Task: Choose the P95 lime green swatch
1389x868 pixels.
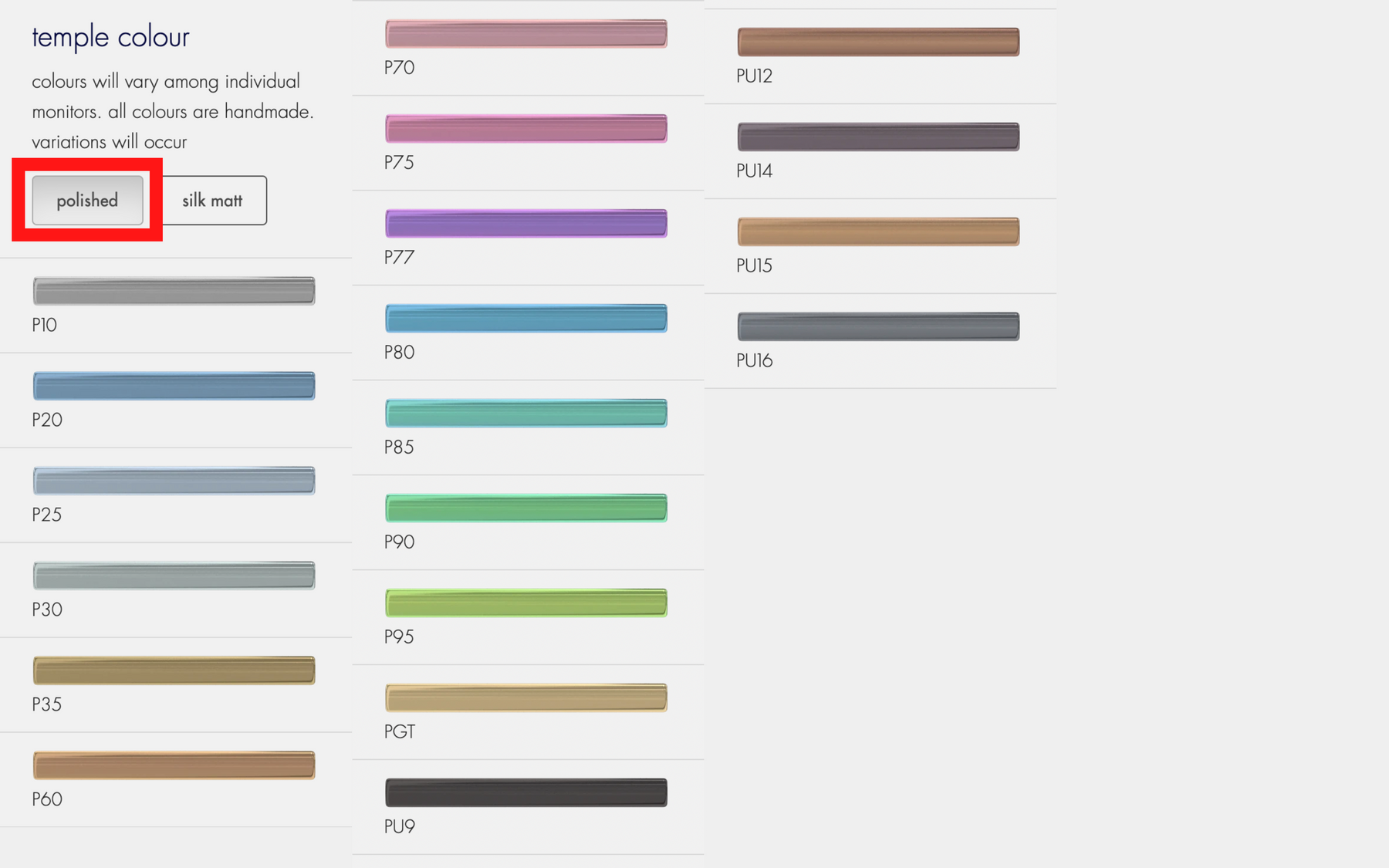Action: [526, 603]
